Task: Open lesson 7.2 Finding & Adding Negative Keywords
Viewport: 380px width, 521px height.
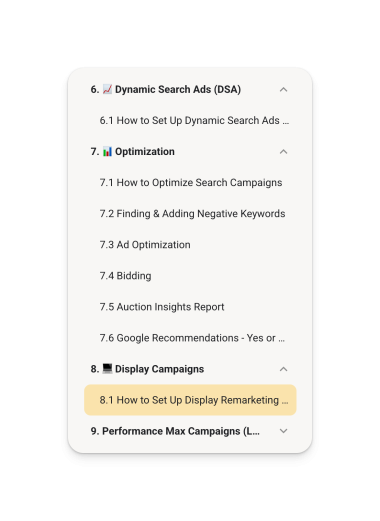Action: coord(190,214)
